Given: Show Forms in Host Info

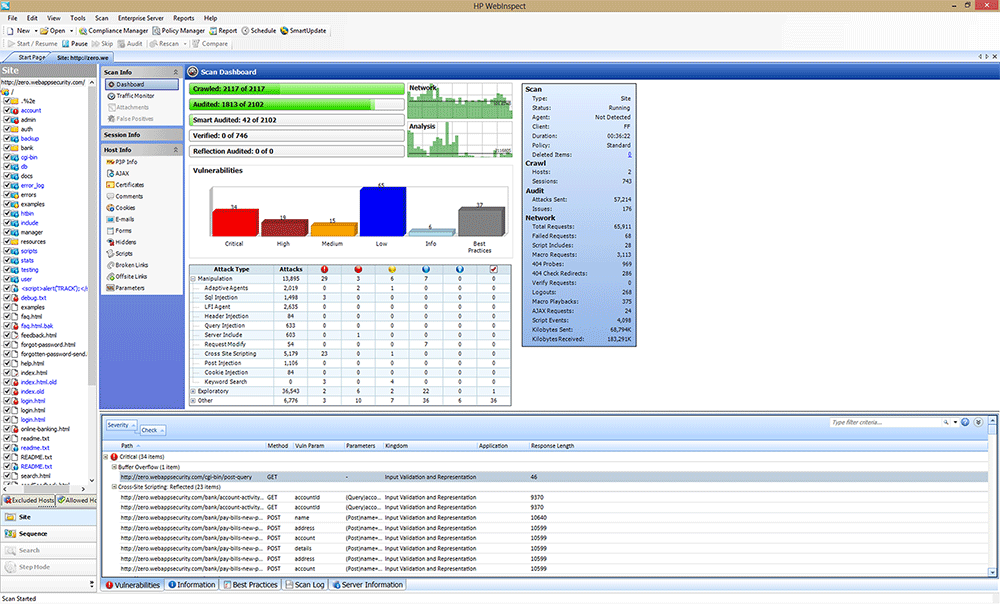Looking at the screenshot, I should click(119, 231).
